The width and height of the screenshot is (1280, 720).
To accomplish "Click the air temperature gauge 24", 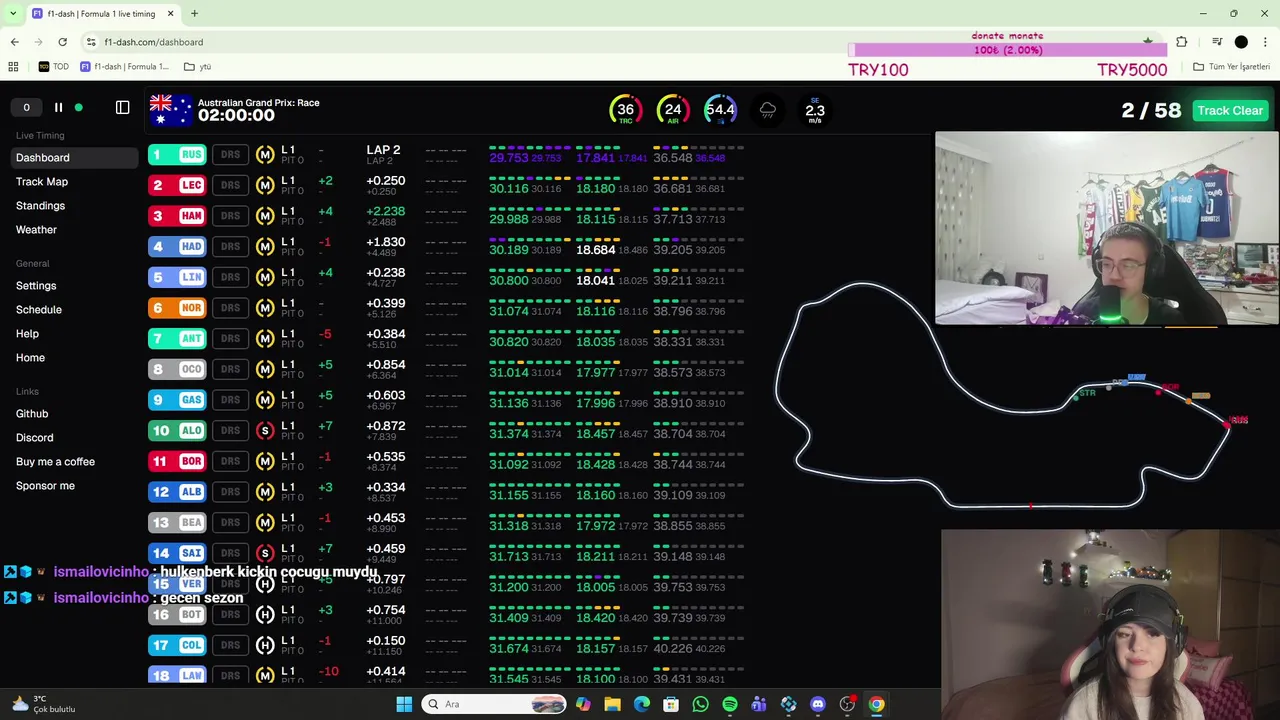I will [673, 110].
